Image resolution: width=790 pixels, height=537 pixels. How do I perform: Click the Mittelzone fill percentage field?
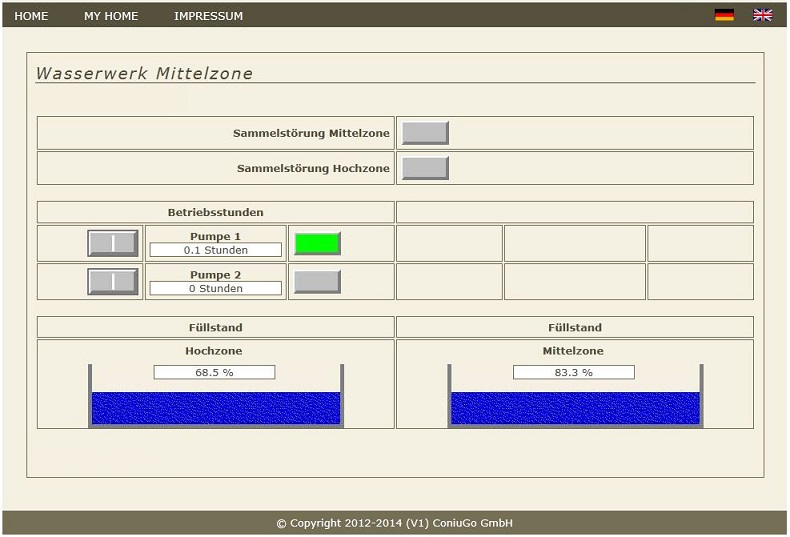click(573, 372)
